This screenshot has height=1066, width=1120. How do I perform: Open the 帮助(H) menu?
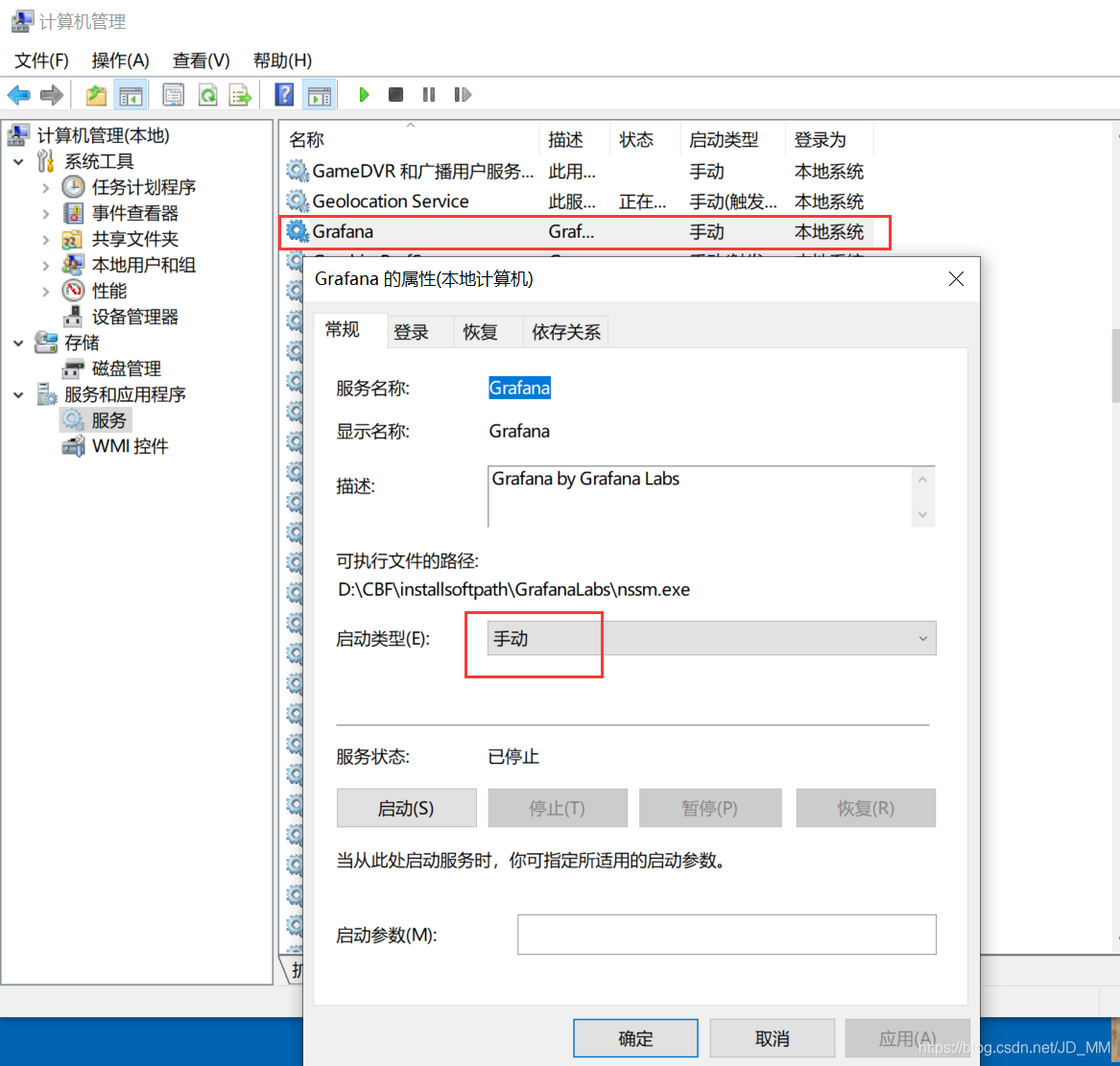pyautogui.click(x=282, y=60)
